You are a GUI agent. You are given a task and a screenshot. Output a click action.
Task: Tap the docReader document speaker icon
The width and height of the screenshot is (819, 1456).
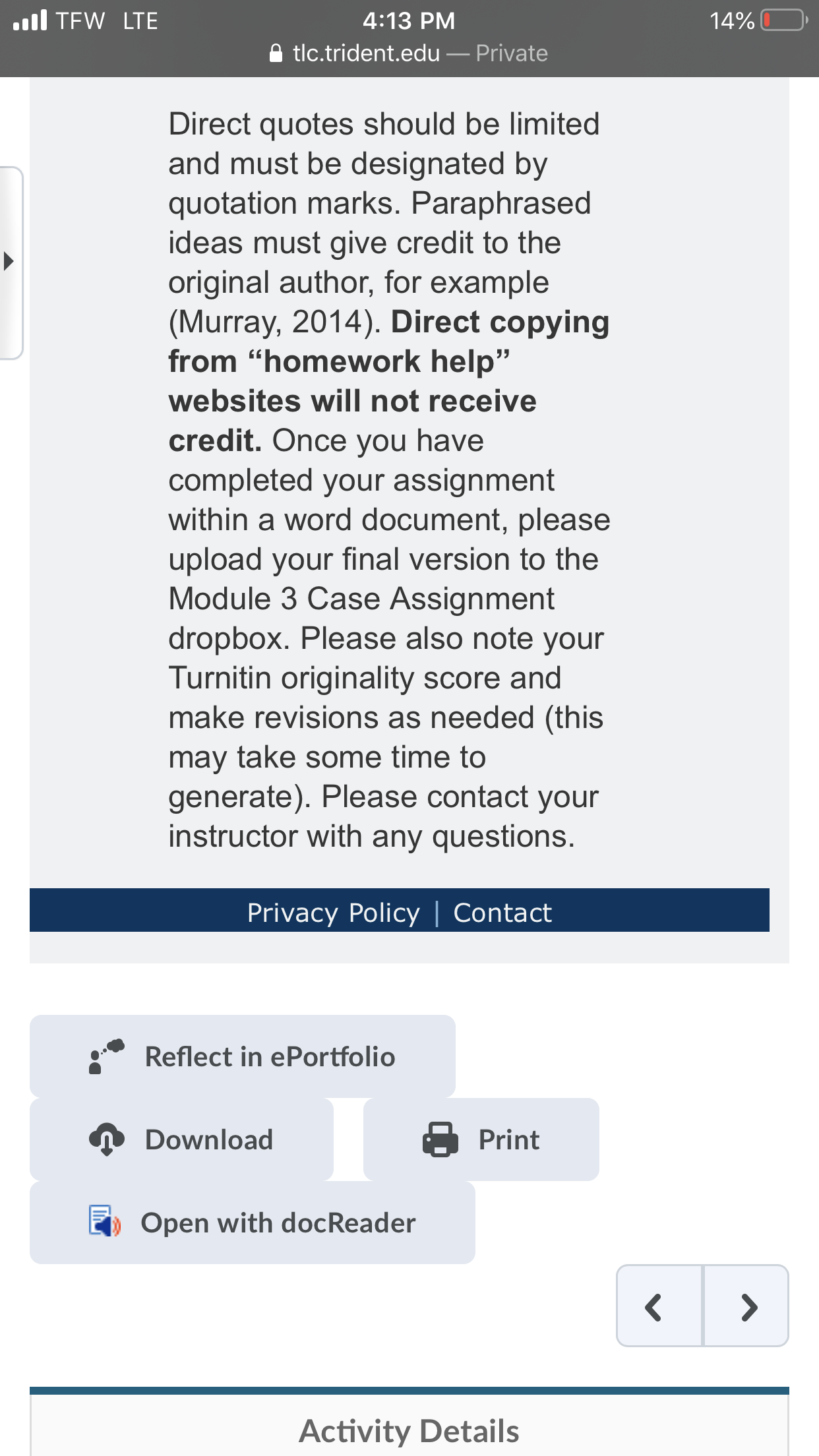coord(105,1222)
